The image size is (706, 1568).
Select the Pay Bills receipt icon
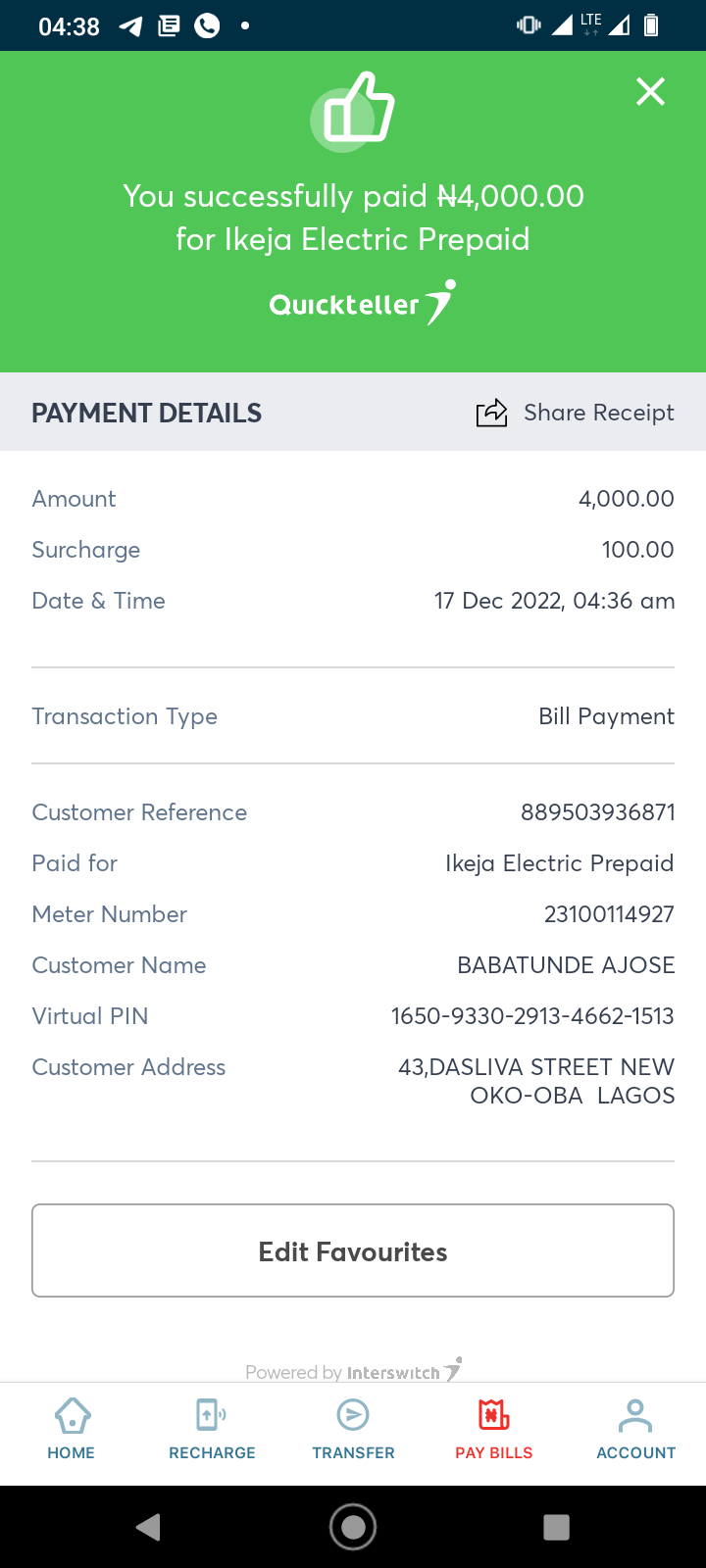[x=494, y=1416]
